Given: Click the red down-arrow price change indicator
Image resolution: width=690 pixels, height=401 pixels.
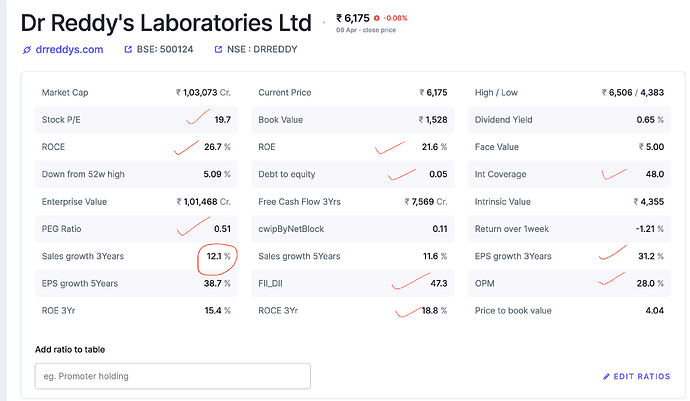Looking at the screenshot, I should [376, 18].
